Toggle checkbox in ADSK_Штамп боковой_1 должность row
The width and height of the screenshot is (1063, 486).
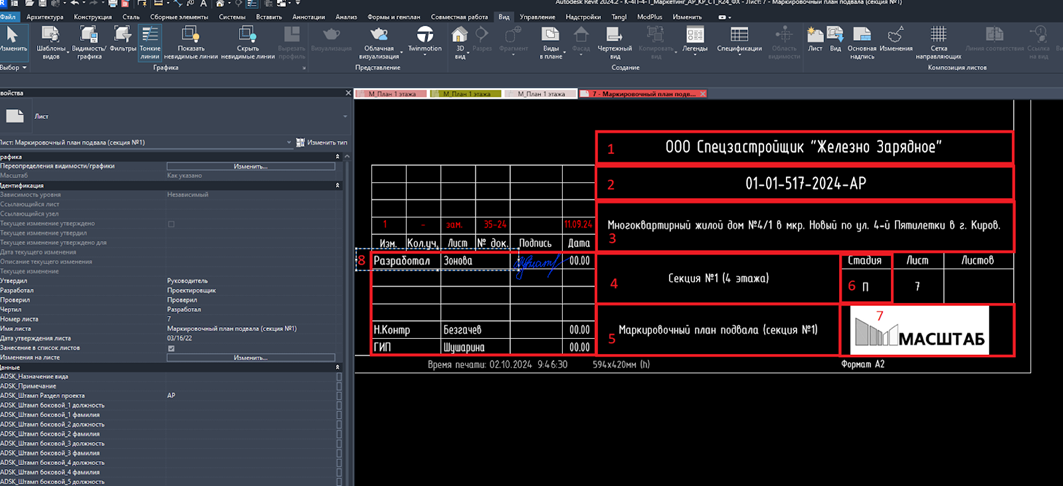(x=339, y=405)
